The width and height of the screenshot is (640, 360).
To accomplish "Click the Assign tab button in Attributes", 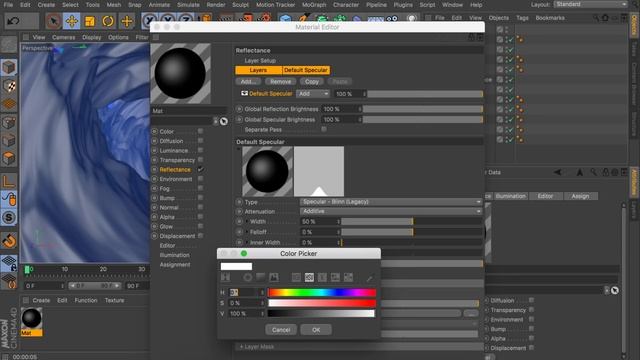I will [580, 196].
